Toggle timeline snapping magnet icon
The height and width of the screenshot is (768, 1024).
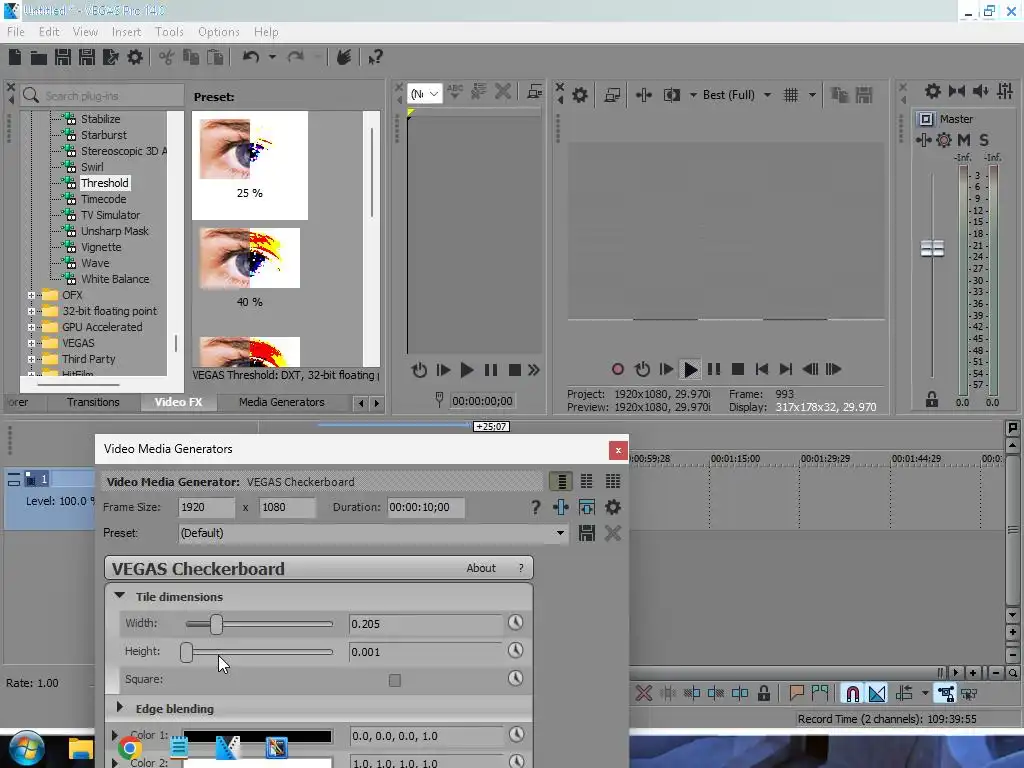(853, 694)
